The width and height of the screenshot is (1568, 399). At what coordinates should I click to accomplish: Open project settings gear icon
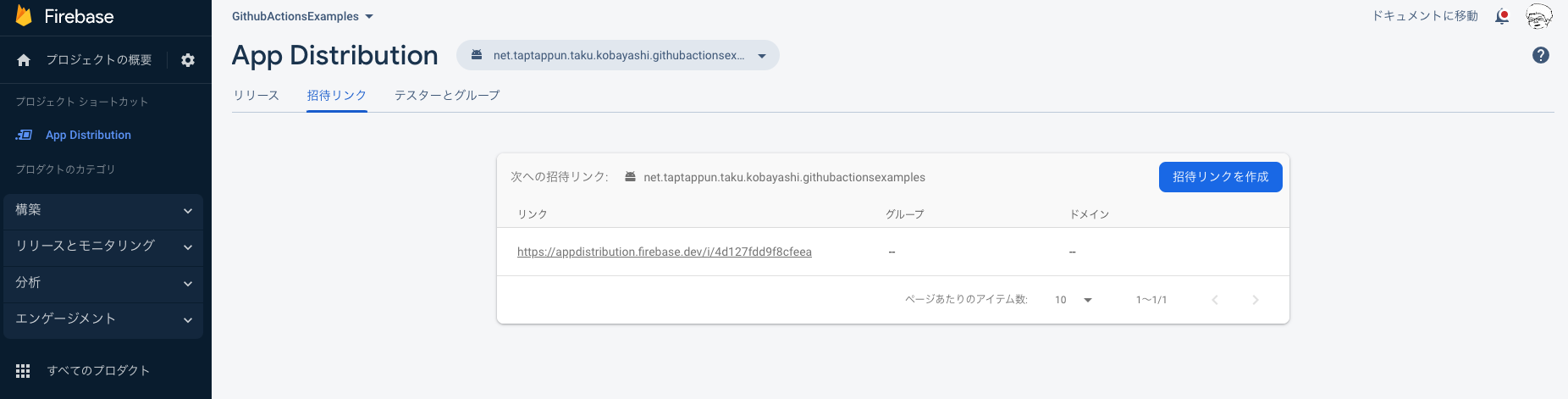(188, 60)
